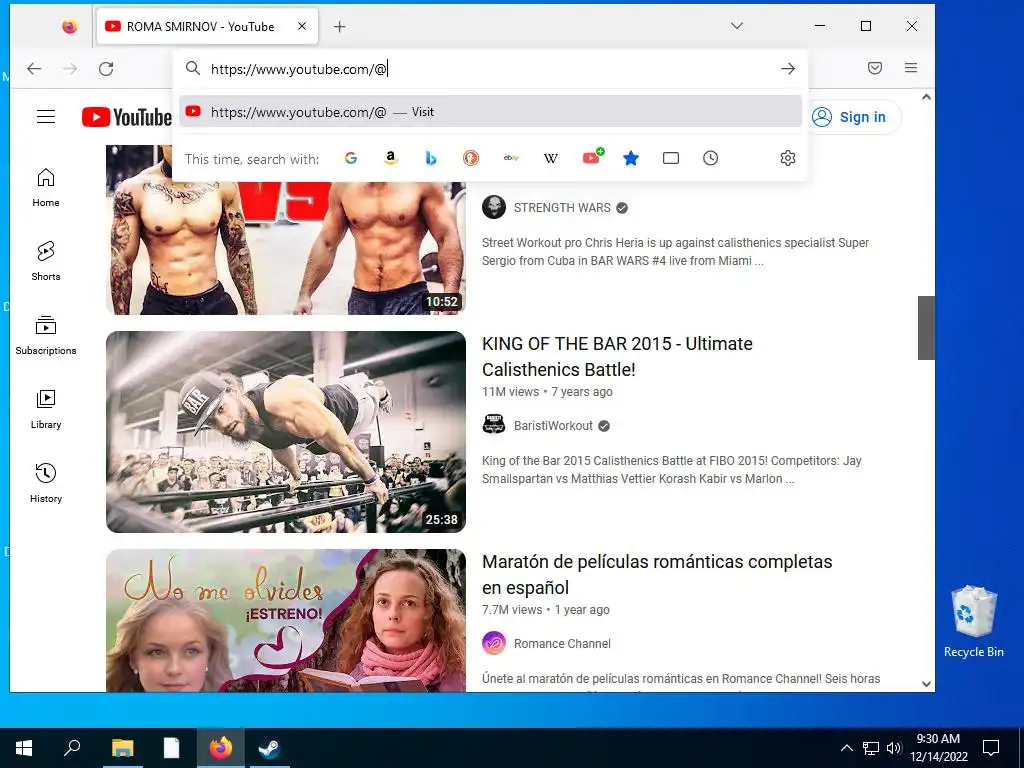Open network status tray icon

coord(871,748)
